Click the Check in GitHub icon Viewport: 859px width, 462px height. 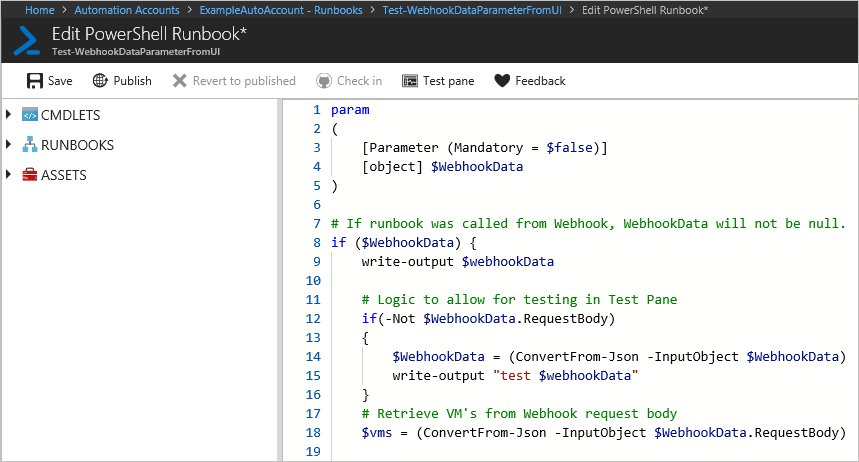[x=323, y=81]
